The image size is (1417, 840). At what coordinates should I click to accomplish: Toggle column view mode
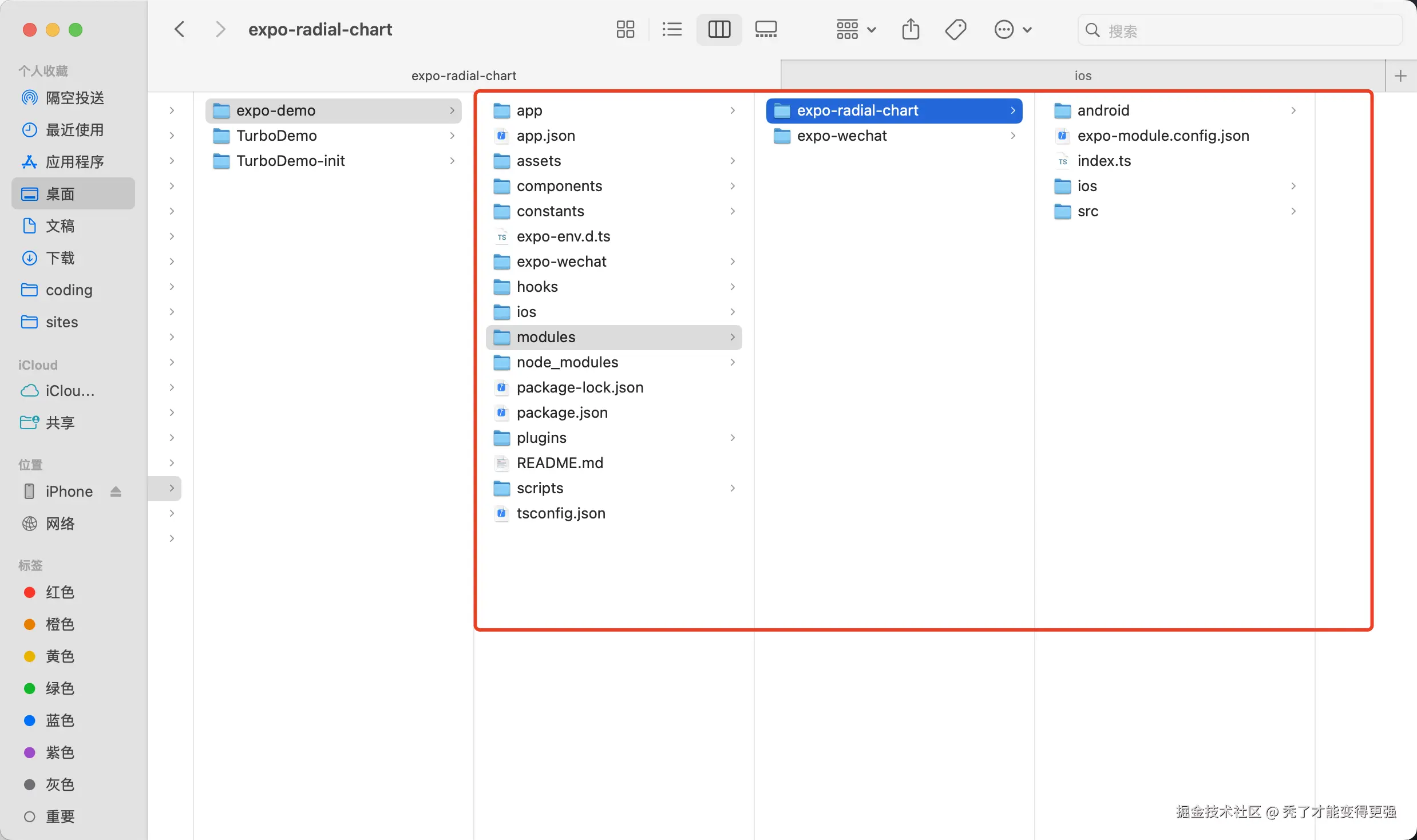(719, 29)
